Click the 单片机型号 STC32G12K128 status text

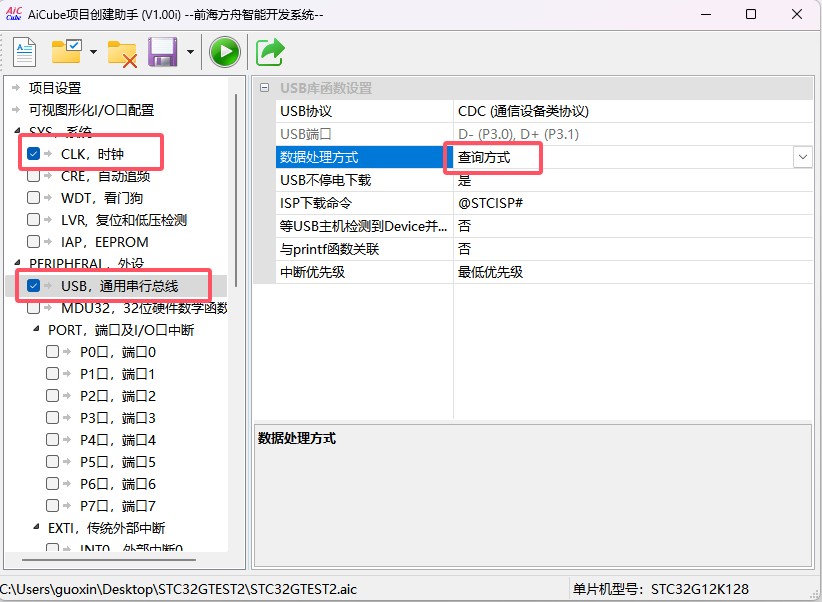tap(661, 589)
